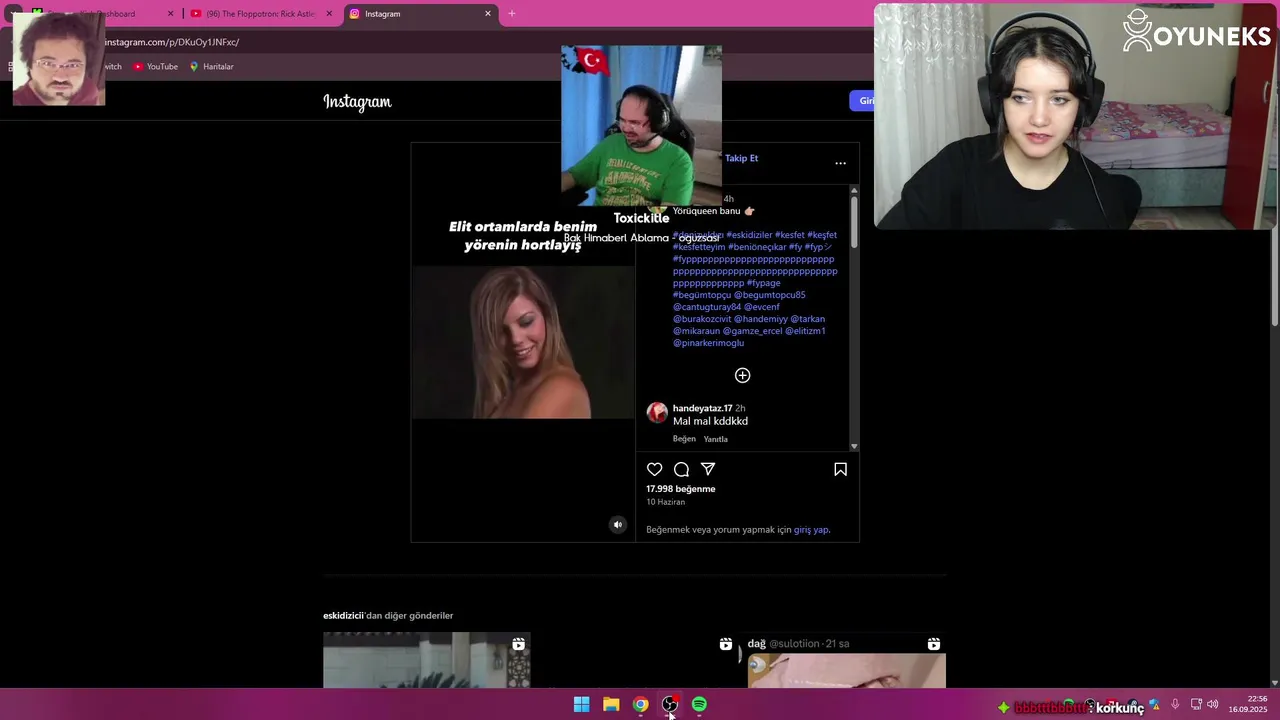Play the reel video of blonde woman
This screenshot has width=1280, height=720.
pos(523,342)
